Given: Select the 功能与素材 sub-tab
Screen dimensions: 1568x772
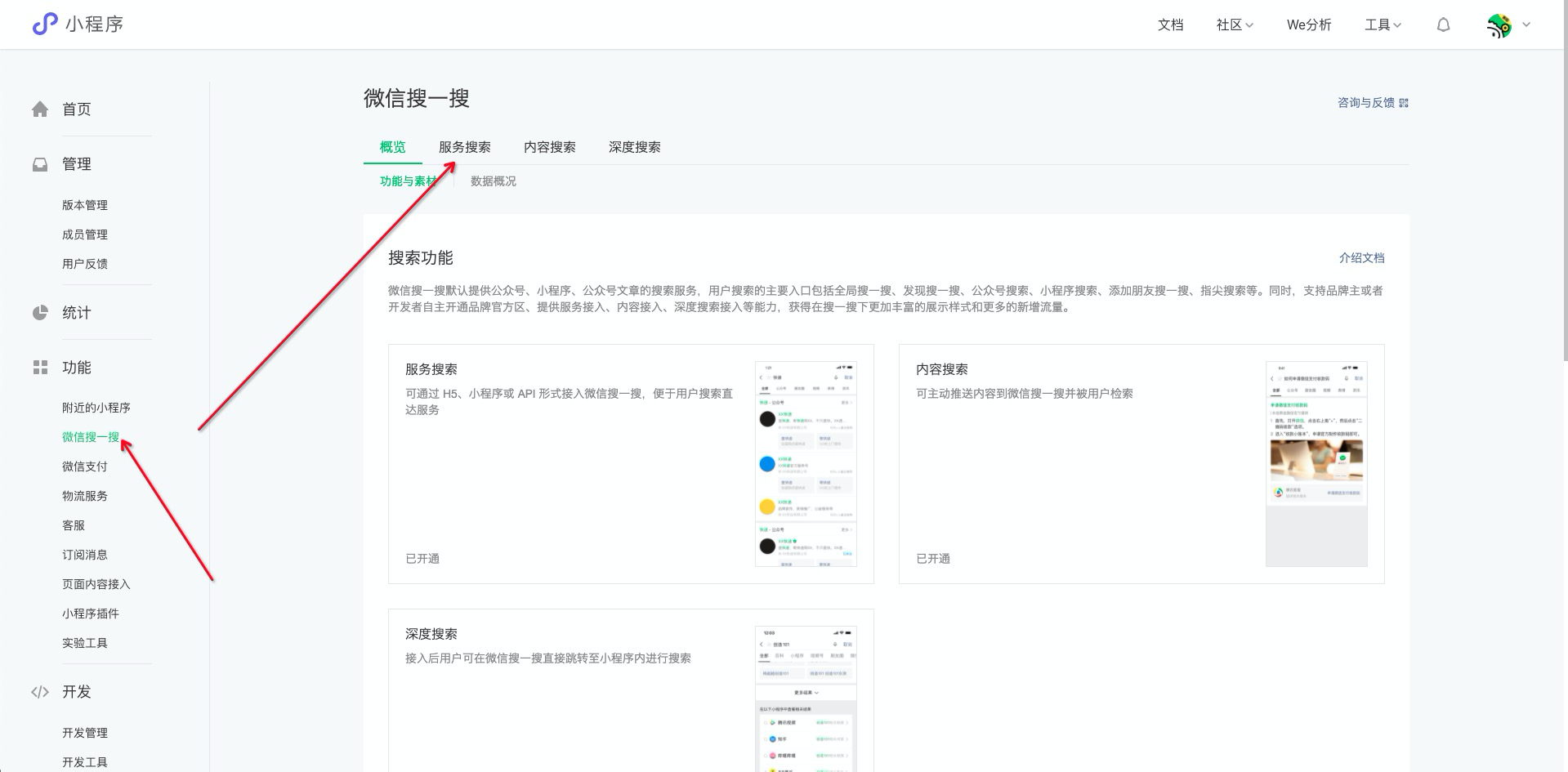Looking at the screenshot, I should click(408, 181).
